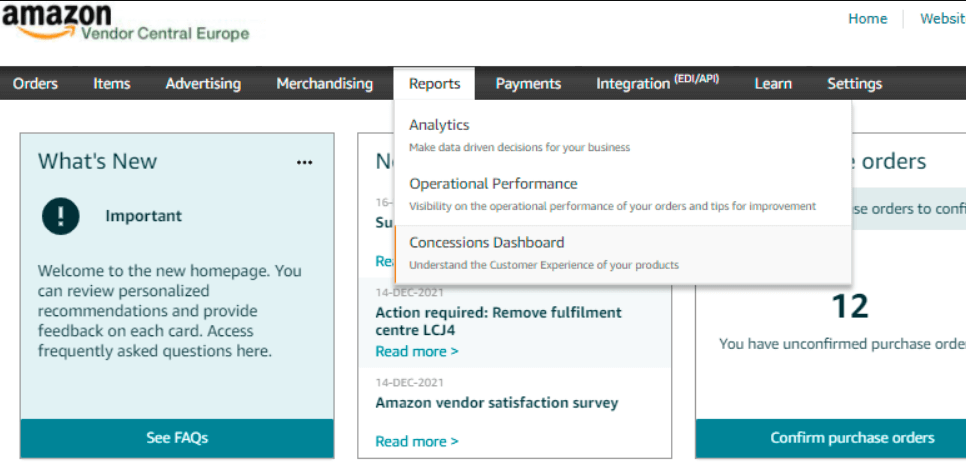Image resolution: width=966 pixels, height=465 pixels.
Task: Click the 'What's New' card heading
Action: pyautogui.click(x=97, y=161)
